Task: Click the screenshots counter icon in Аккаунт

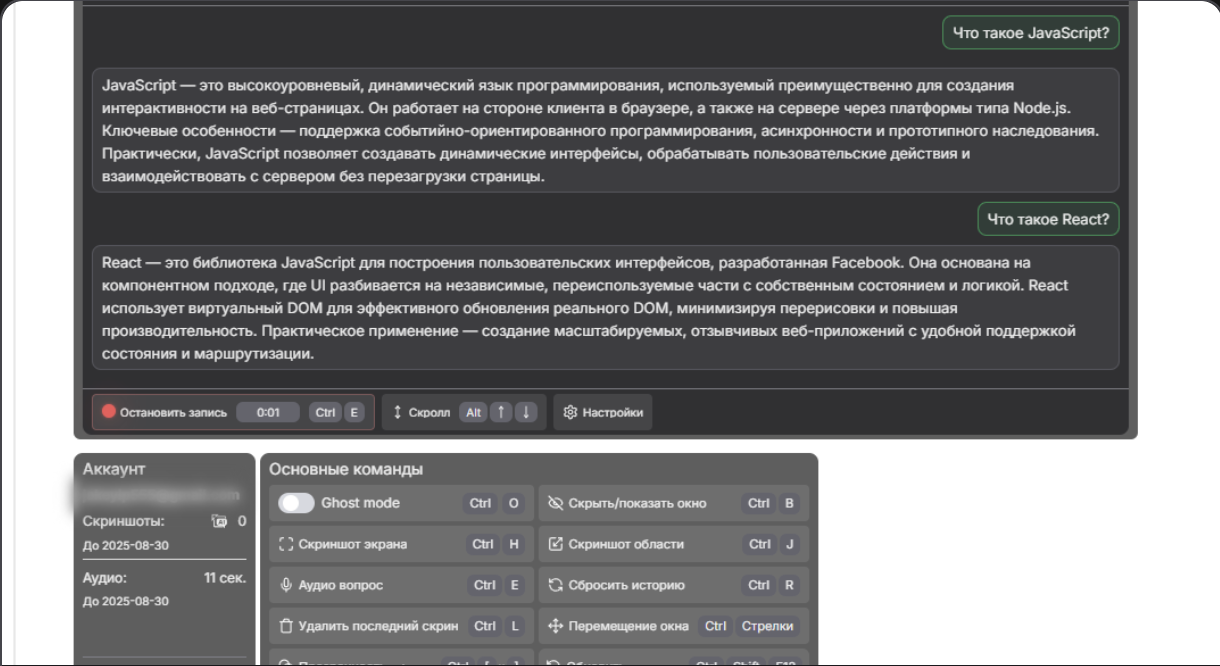Action: 220,521
